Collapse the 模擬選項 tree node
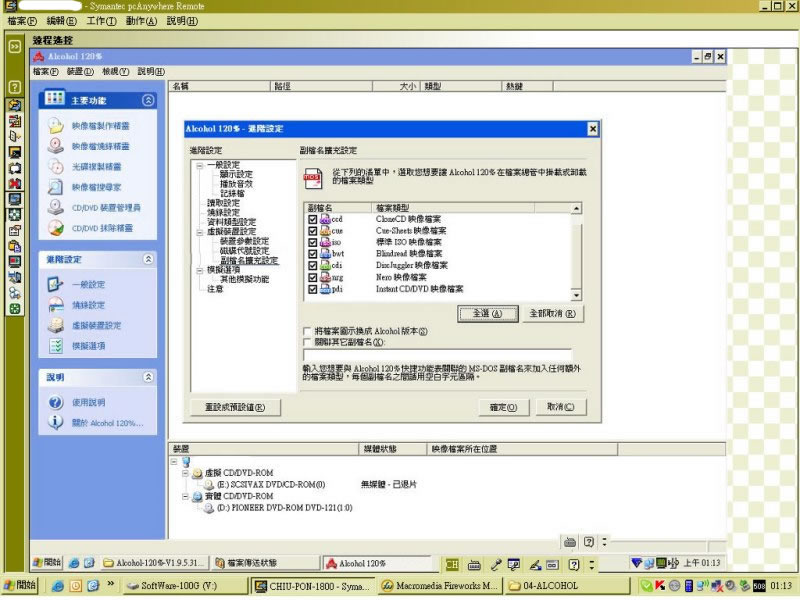The height and width of the screenshot is (600, 800). (x=199, y=270)
